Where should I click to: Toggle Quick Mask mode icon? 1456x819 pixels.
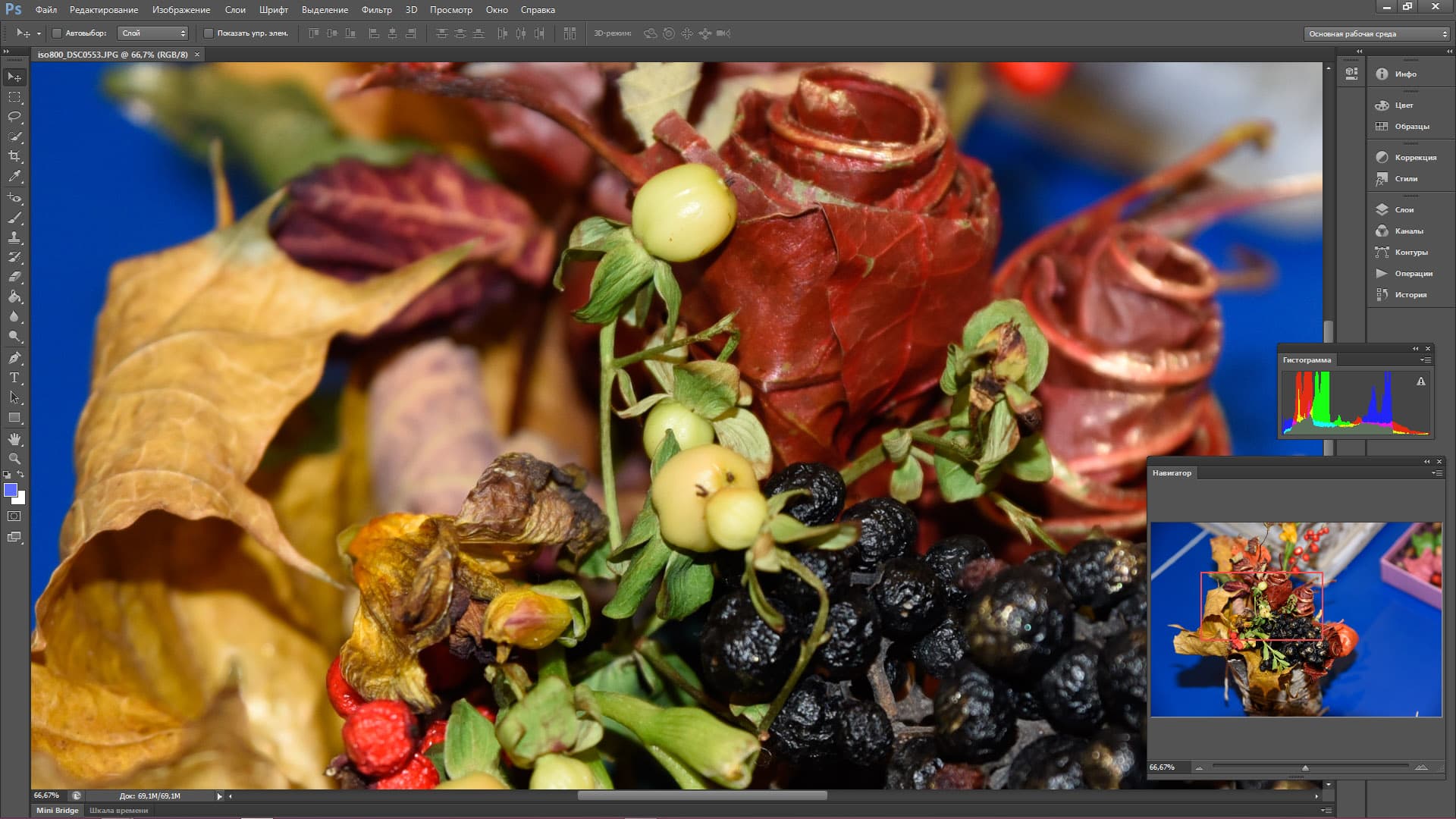(x=14, y=516)
